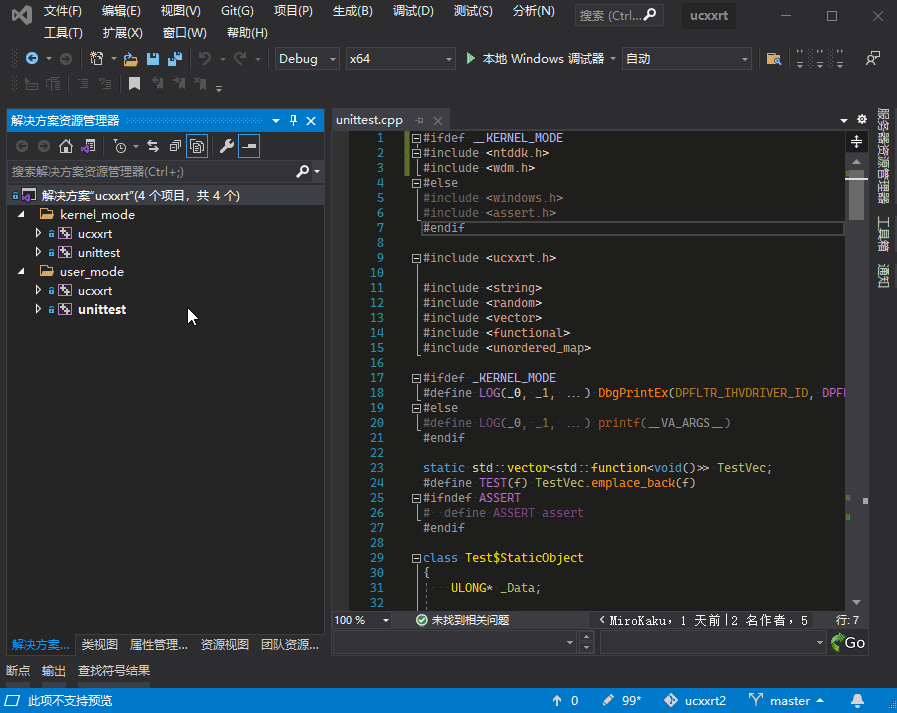Click the redo arrow icon

(240, 58)
